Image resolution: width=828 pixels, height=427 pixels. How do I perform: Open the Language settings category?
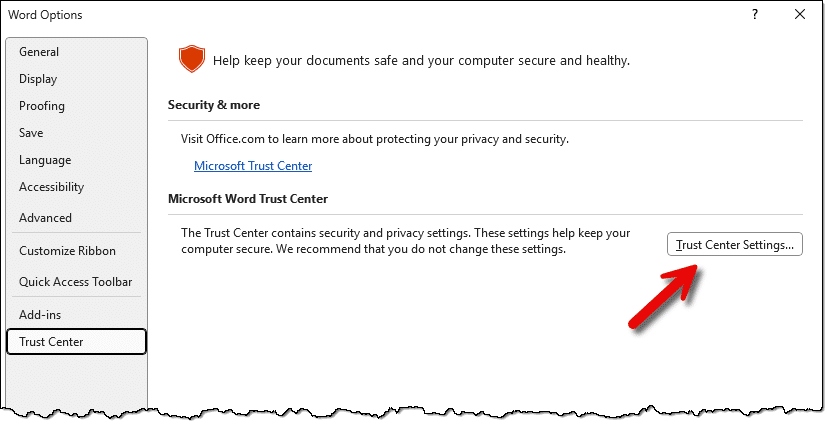point(45,160)
